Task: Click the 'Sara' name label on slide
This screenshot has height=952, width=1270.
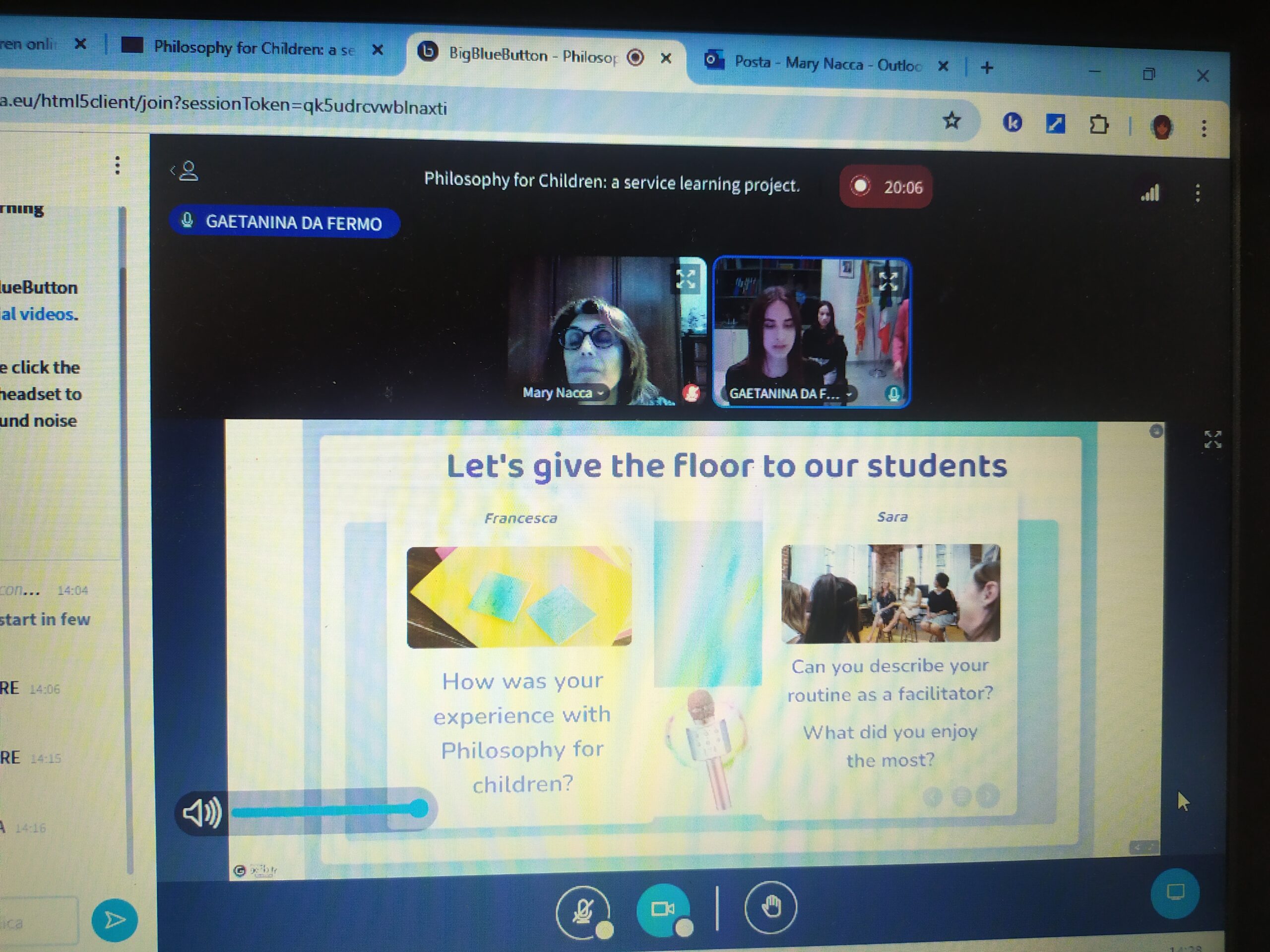Action: pyautogui.click(x=892, y=517)
